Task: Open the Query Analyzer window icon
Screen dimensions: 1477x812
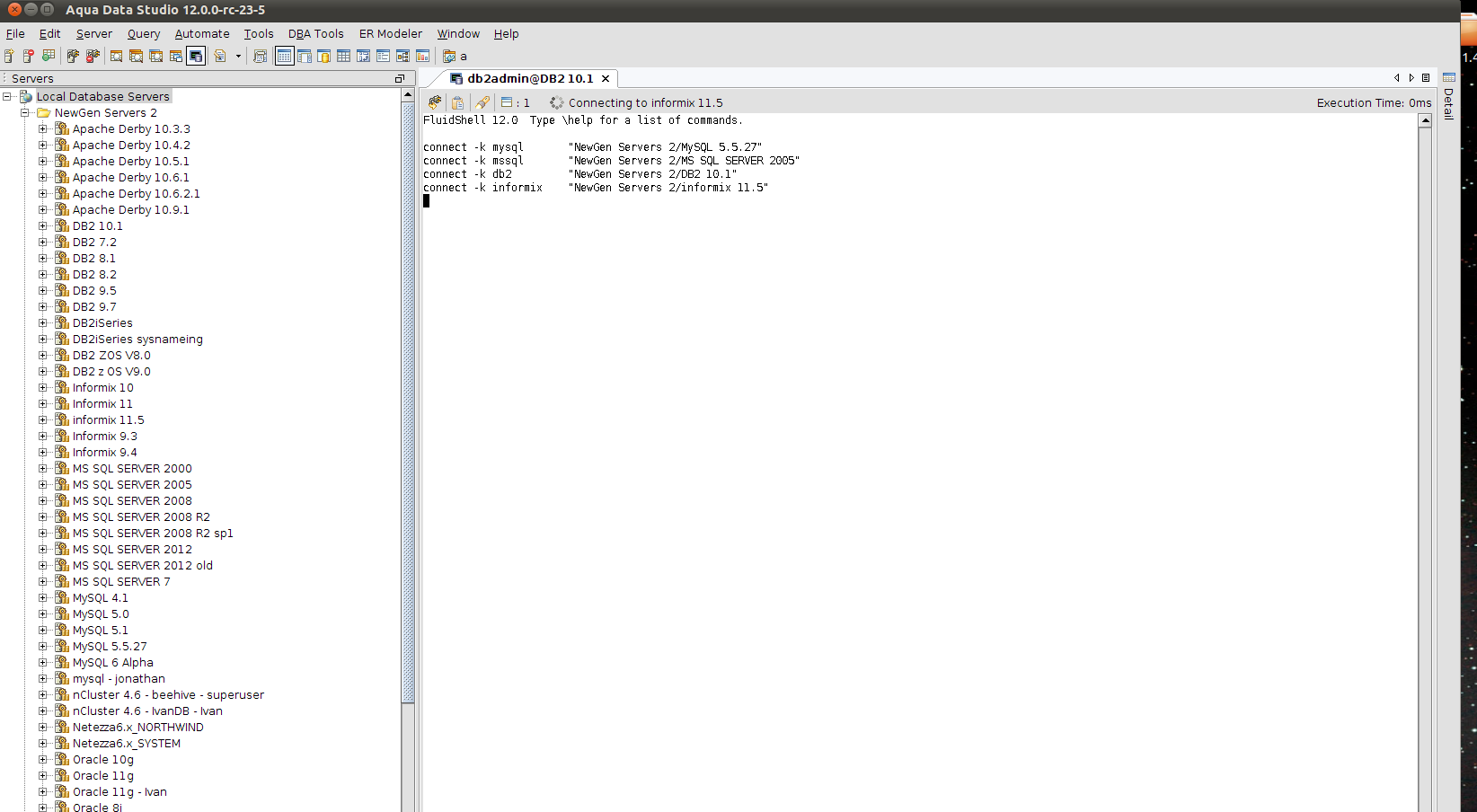Action: click(117, 56)
